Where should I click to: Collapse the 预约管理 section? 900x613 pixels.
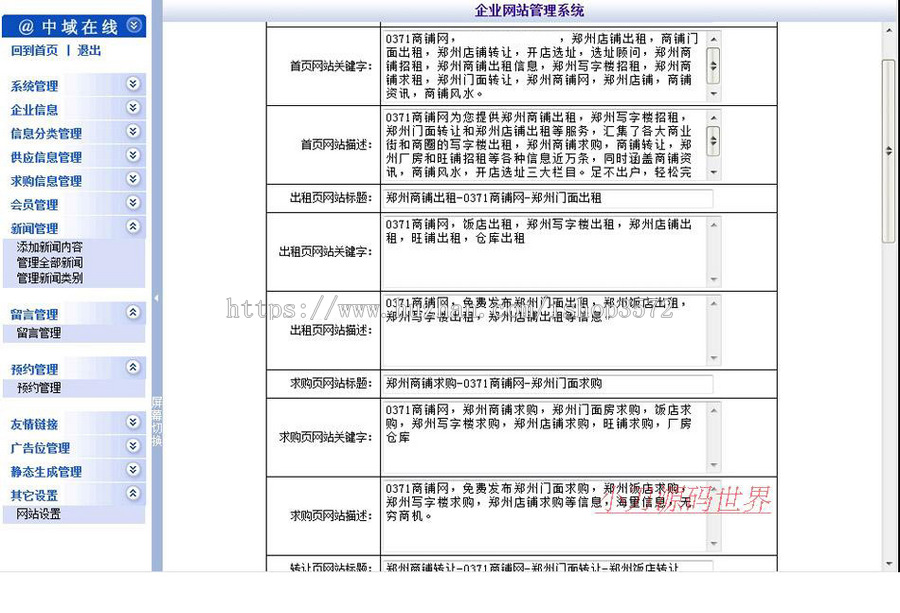131,369
